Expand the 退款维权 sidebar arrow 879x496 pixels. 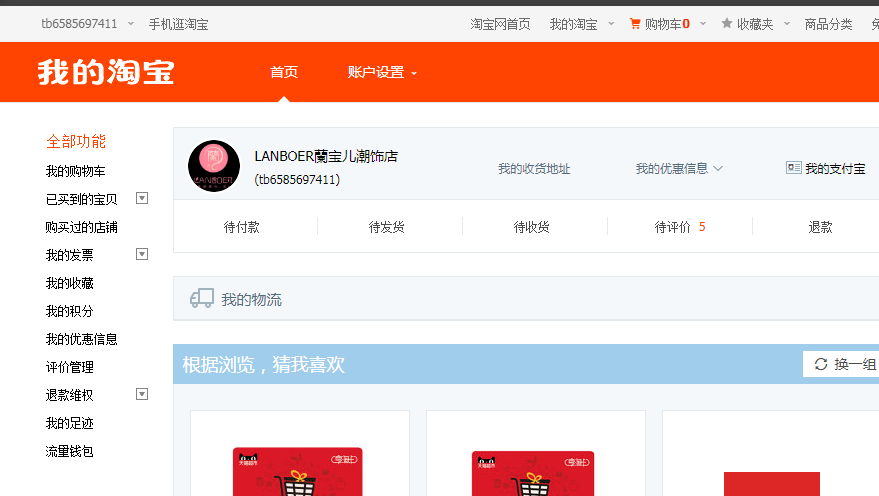pos(142,395)
